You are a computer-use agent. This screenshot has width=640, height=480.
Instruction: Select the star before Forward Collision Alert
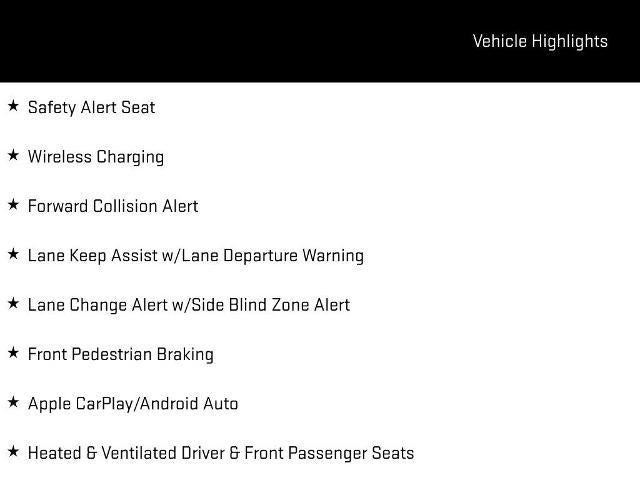[x=13, y=205]
